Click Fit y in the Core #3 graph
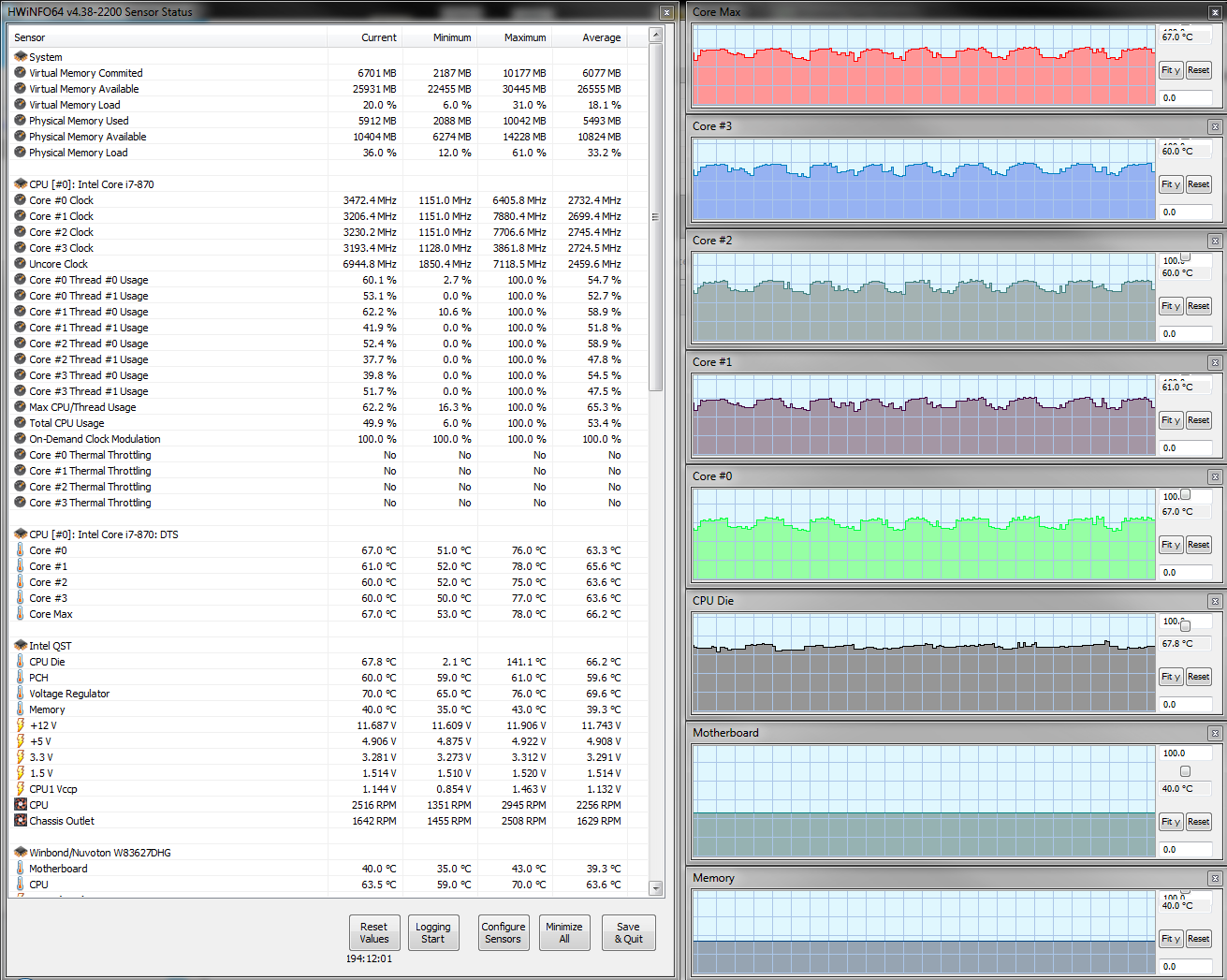This screenshot has width=1227, height=980. [1171, 184]
